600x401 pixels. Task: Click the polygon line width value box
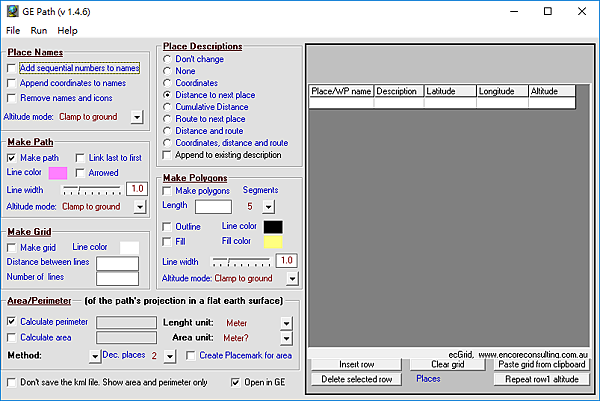tap(287, 261)
